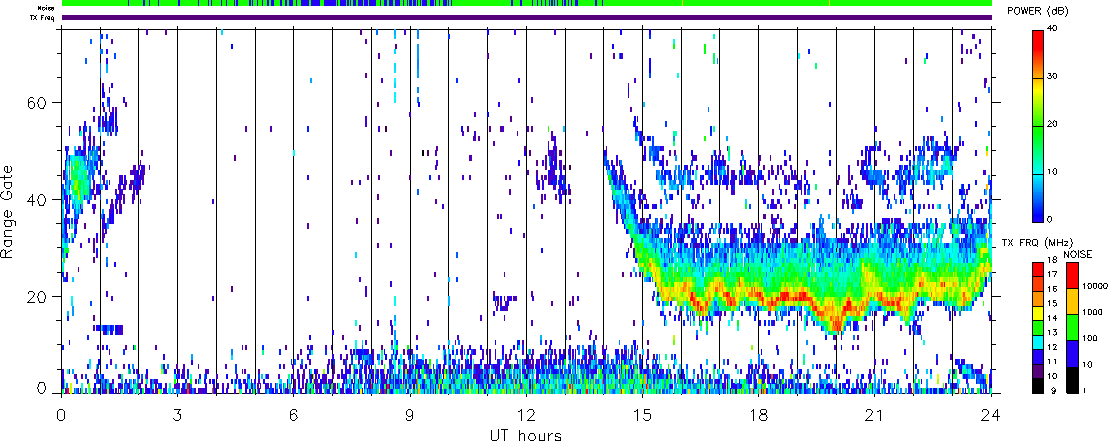1108x441 pixels.
Task: Click the '11' label on the TX FRQ legend
Action: (x=1053, y=362)
